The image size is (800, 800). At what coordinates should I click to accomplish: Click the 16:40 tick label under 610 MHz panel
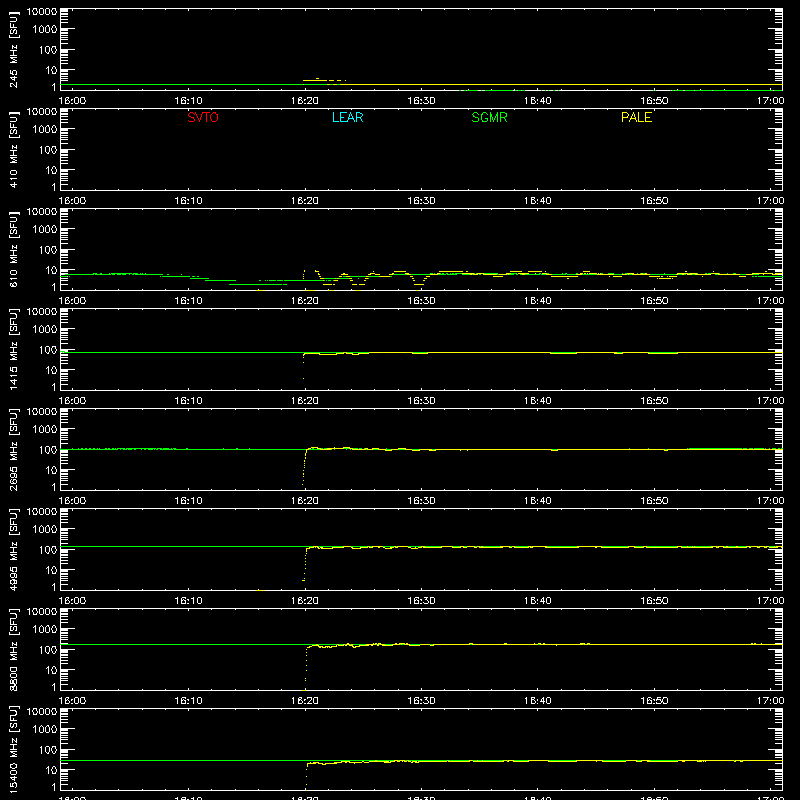[x=537, y=301]
